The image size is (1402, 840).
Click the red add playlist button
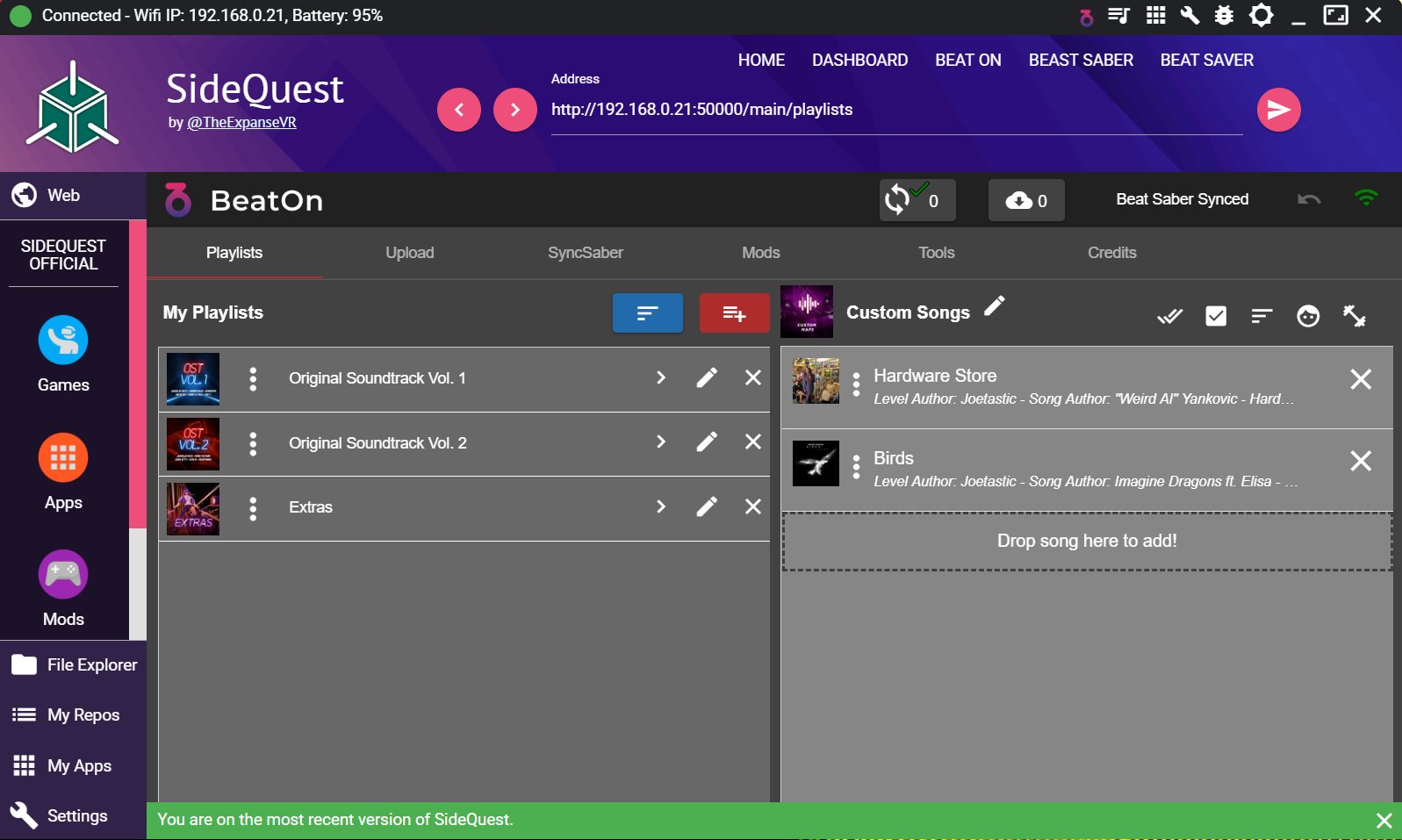click(x=735, y=313)
